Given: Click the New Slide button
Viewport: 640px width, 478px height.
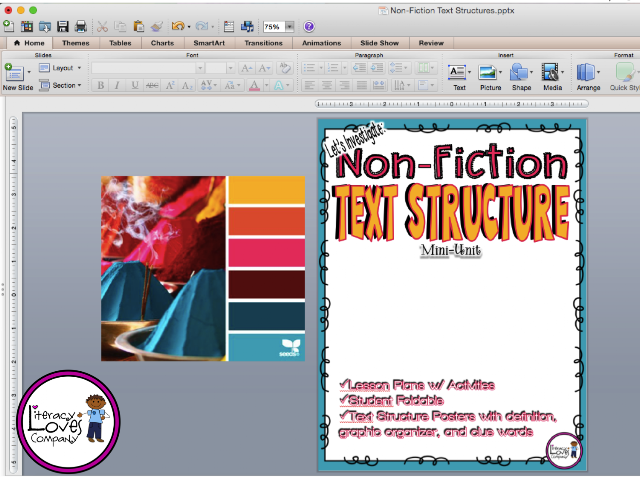Looking at the screenshot, I should [x=17, y=77].
